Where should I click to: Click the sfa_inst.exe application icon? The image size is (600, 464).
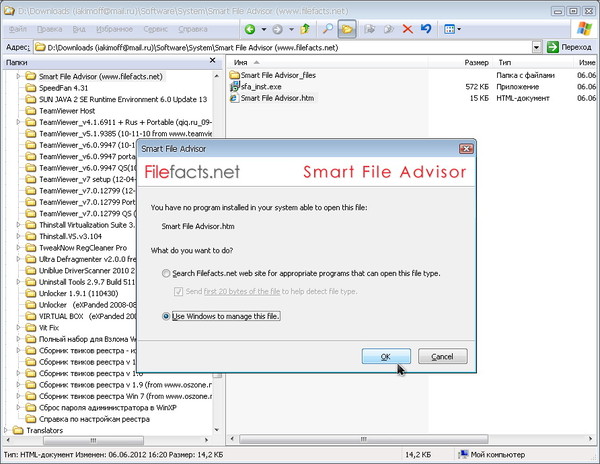pyautogui.click(x=234, y=86)
